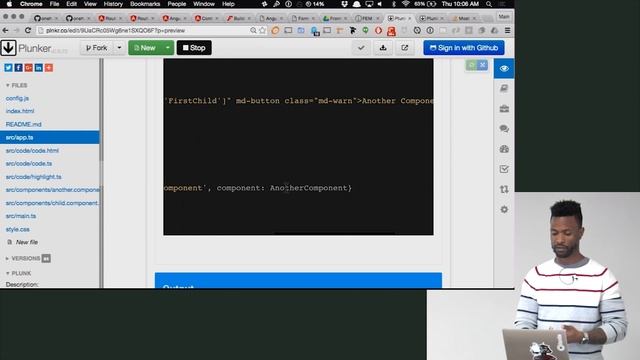Open Chrome hamburger menu
Screen dimensions: 640x360
pyautogui.click(x=507, y=30)
